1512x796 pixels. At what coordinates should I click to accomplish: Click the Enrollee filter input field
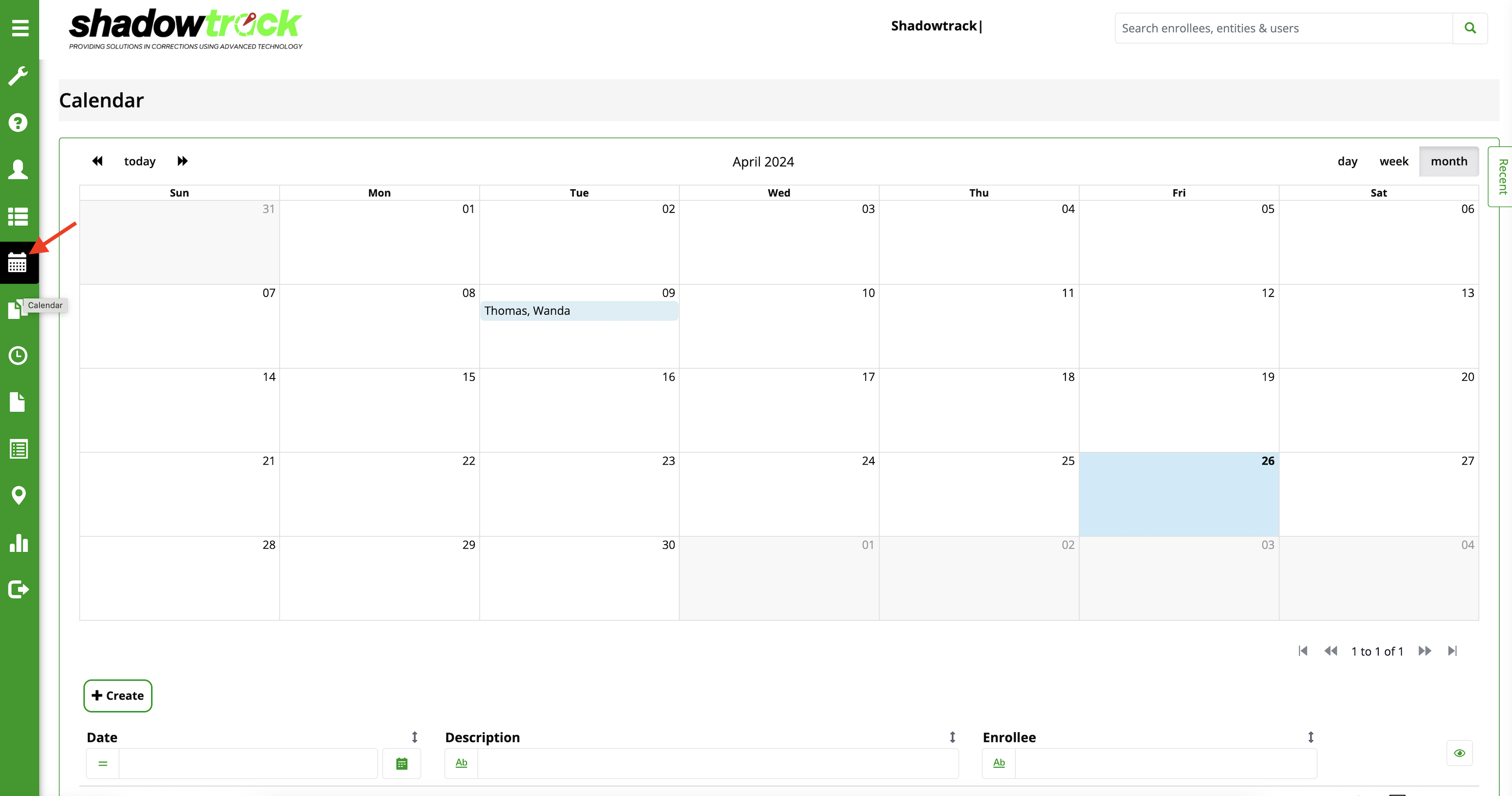tap(1165, 763)
